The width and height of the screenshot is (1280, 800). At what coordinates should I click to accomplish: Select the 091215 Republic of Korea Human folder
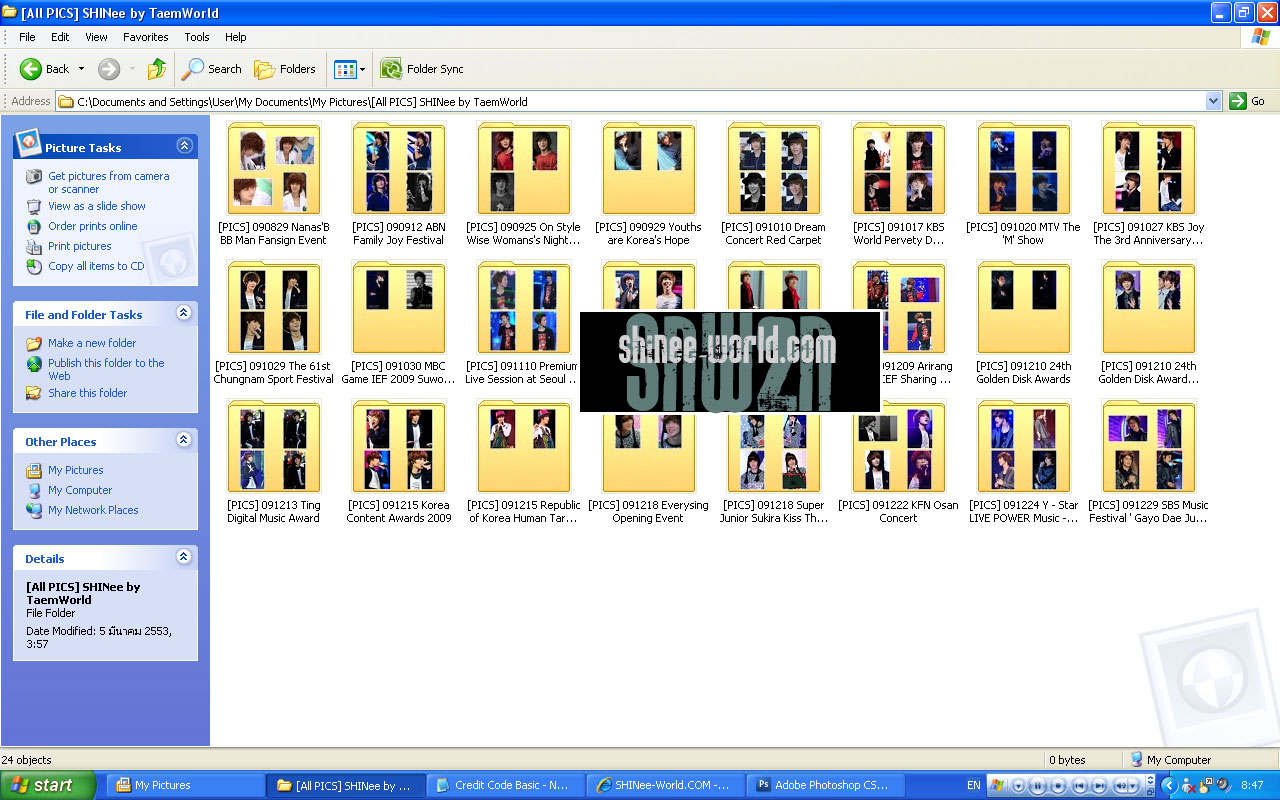tap(523, 463)
